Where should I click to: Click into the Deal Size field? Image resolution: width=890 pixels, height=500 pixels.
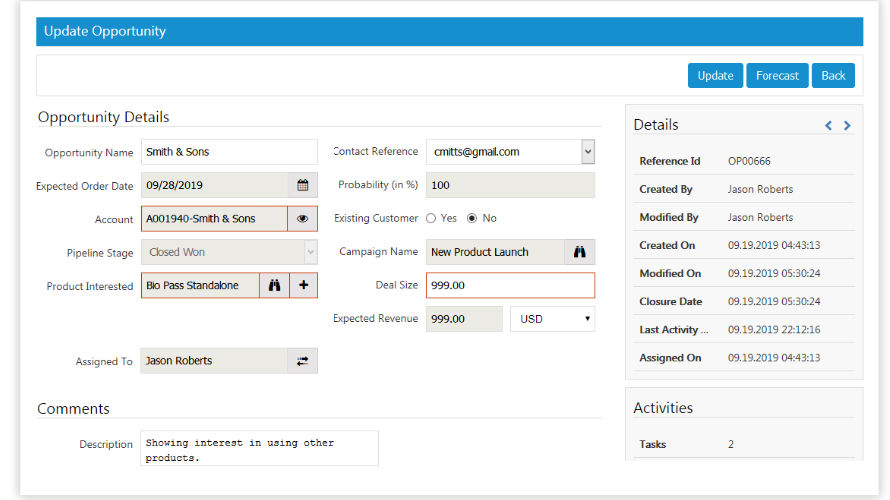(x=510, y=285)
